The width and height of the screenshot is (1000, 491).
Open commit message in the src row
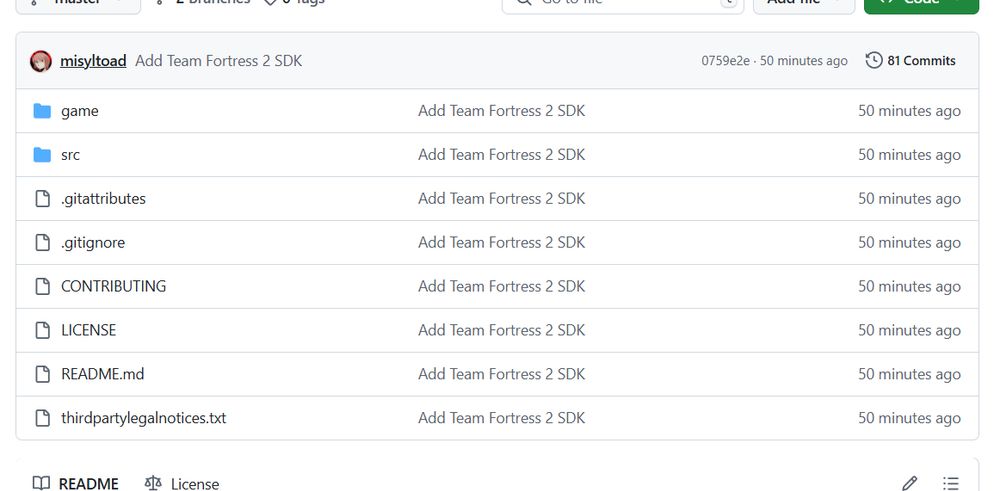(501, 155)
